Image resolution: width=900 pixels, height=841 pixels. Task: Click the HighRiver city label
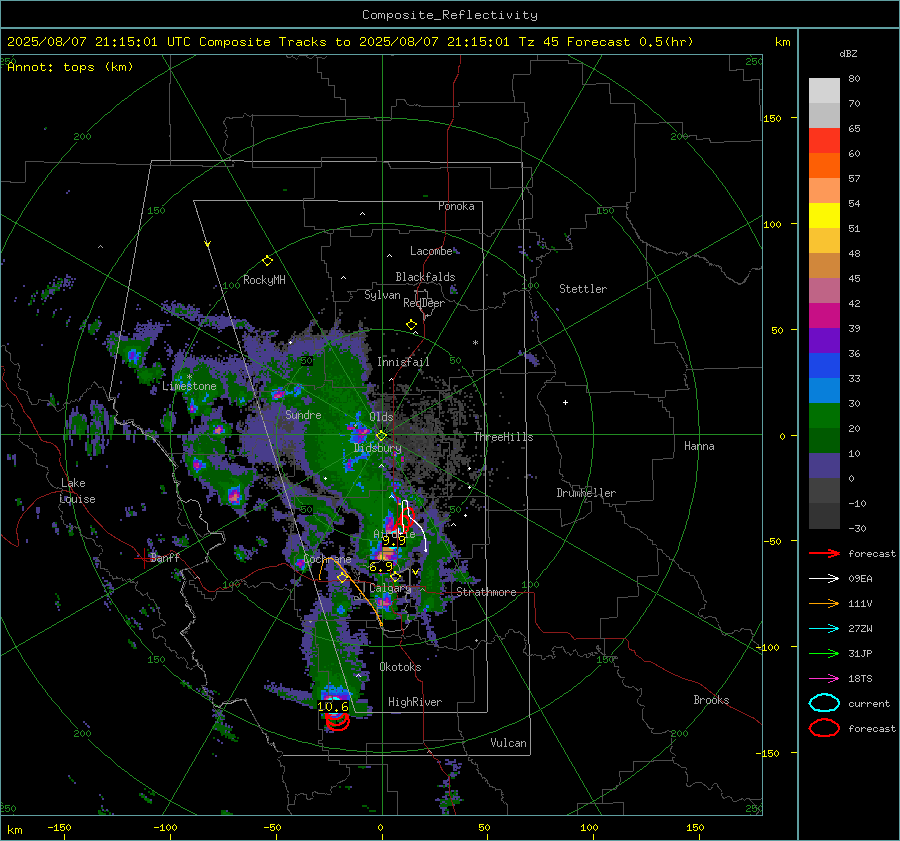(x=415, y=702)
